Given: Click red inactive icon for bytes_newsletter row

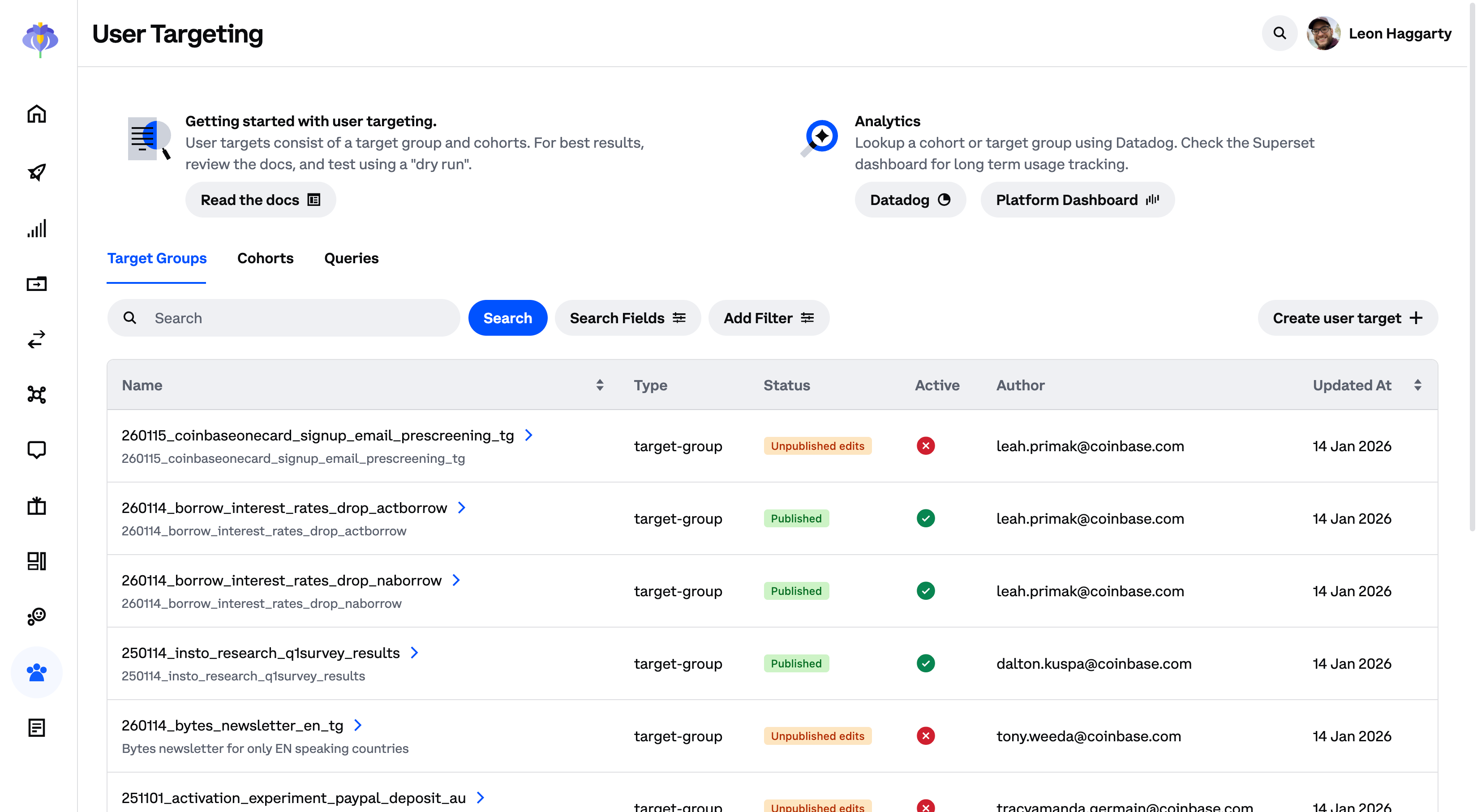Looking at the screenshot, I should 925,736.
